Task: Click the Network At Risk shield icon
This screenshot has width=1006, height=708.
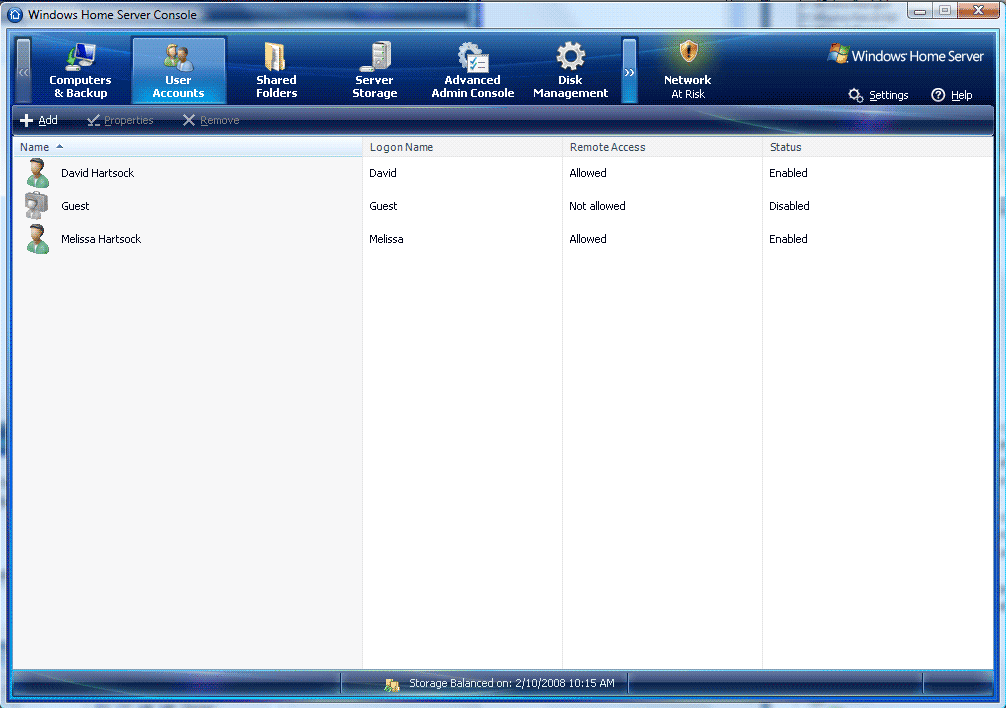Action: click(x=688, y=51)
